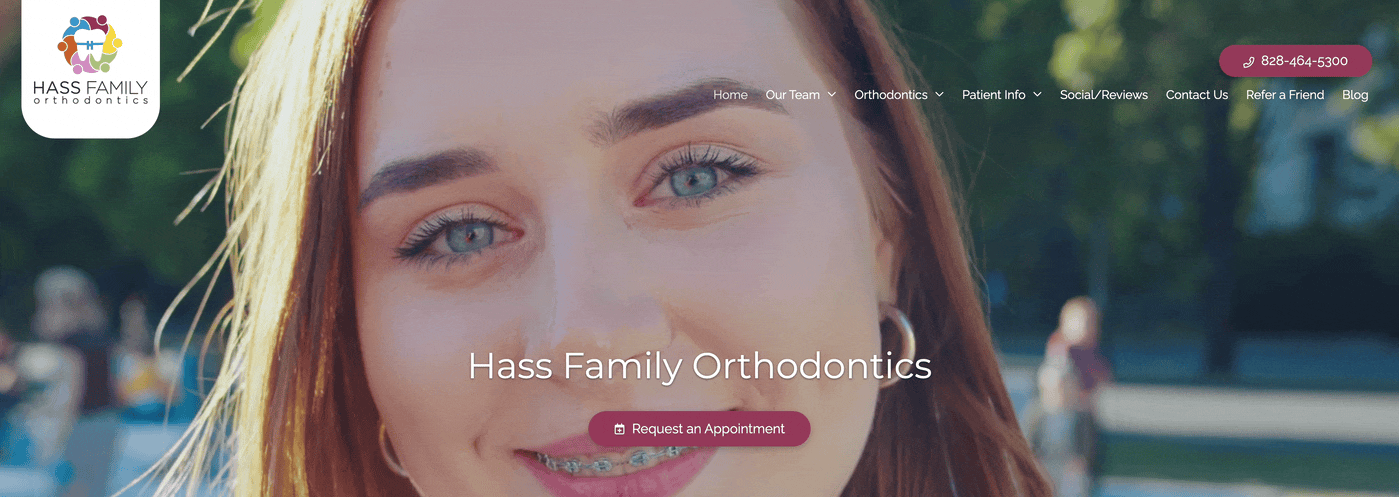Expand the Patient Info dropdown chevron
Viewport: 1399px width, 497px height.
[x=1037, y=95]
